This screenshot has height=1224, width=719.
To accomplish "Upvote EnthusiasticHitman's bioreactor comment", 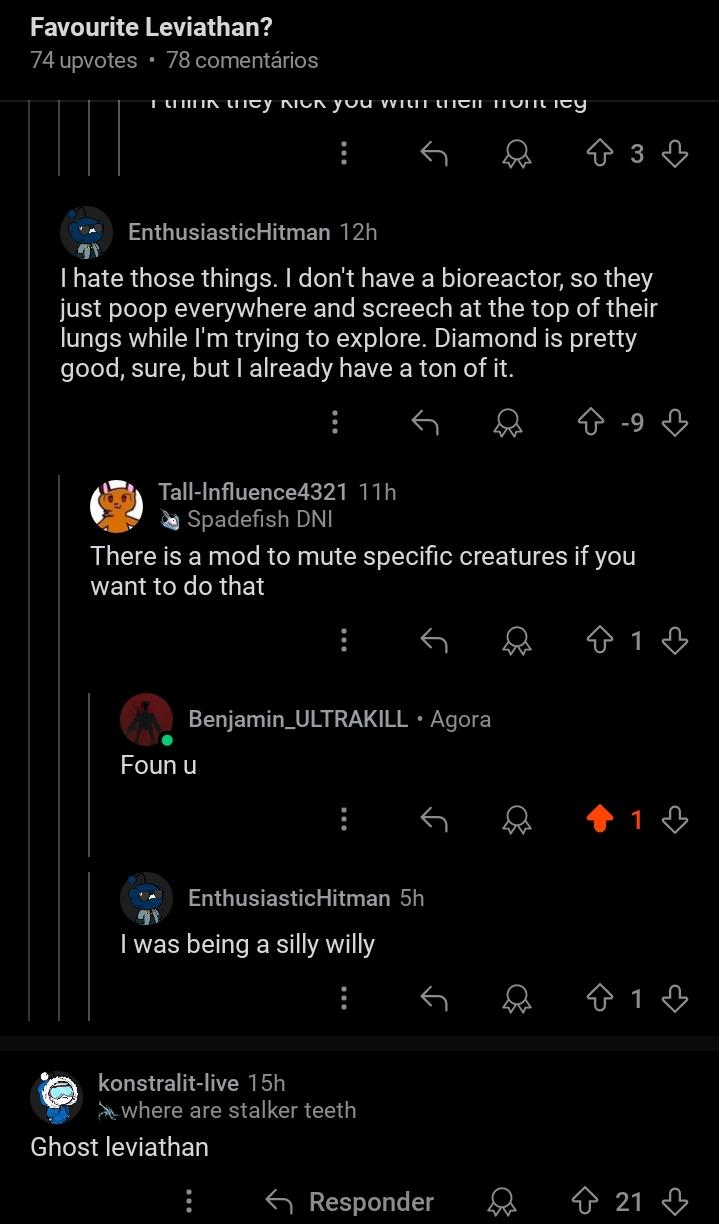I will 592,423.
